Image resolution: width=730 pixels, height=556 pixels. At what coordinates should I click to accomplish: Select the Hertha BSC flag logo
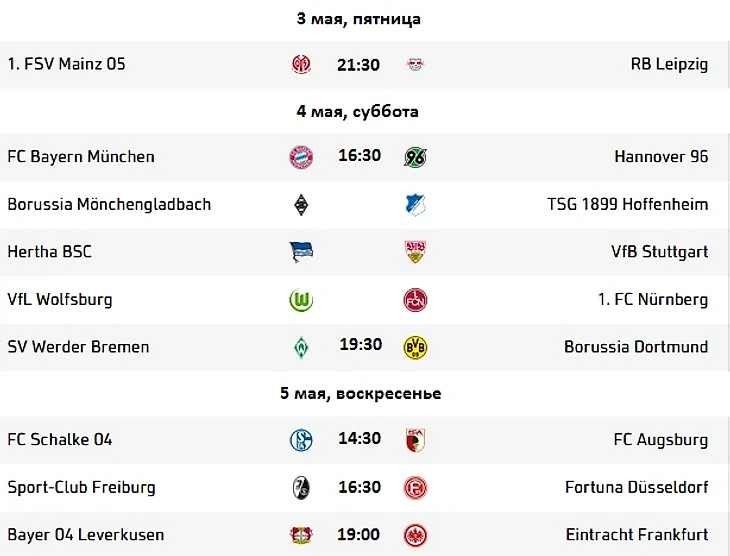point(300,252)
